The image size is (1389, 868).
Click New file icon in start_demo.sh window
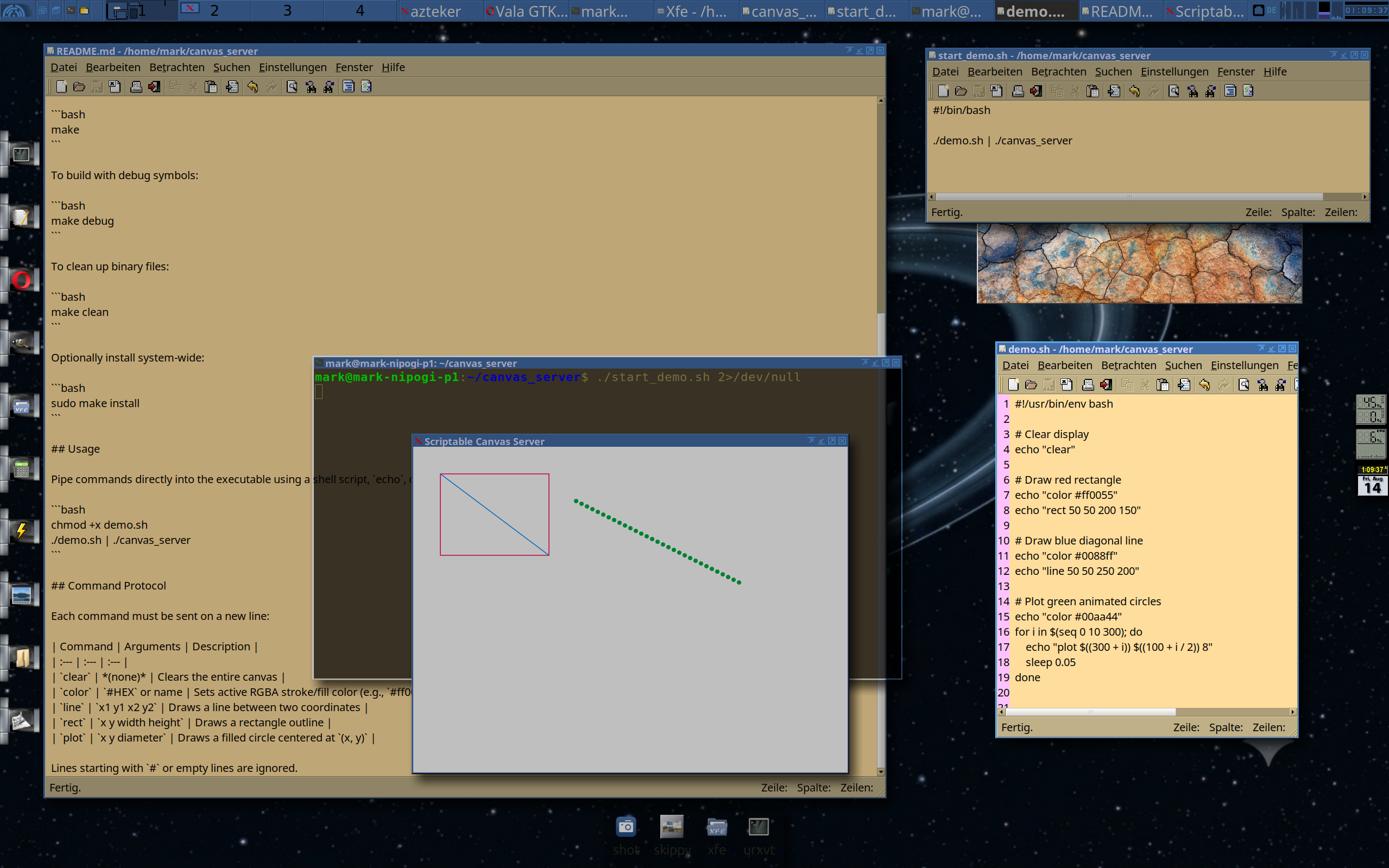(943, 91)
